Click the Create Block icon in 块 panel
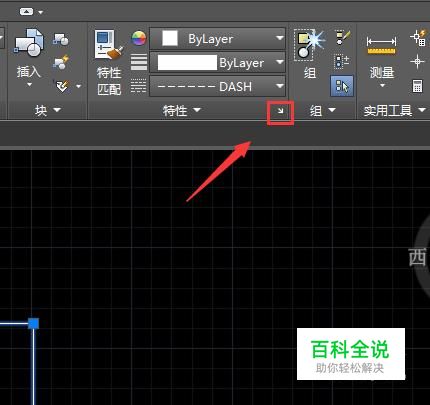Screen dimensions: 430x405 (x=61, y=39)
